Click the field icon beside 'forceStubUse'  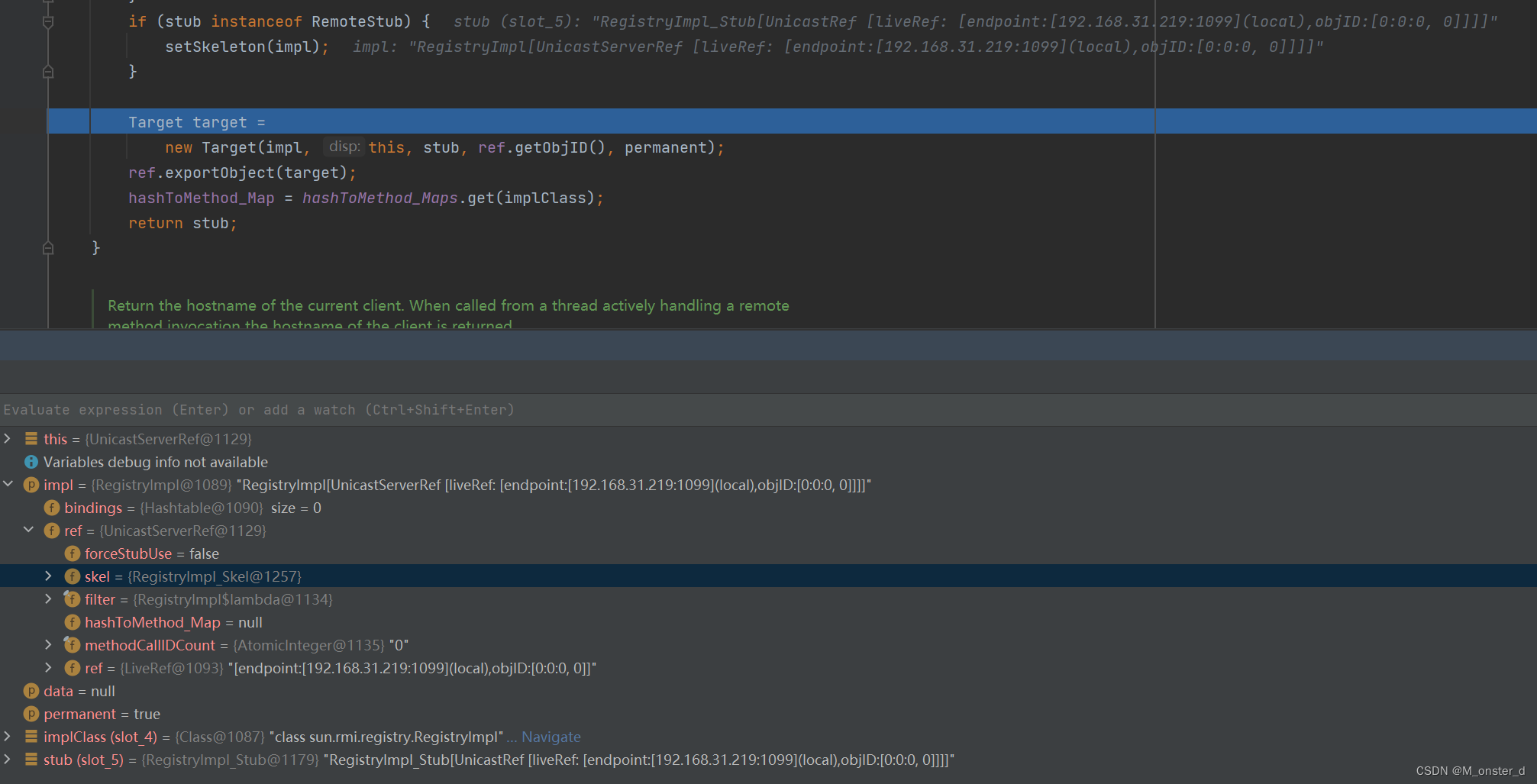click(73, 553)
